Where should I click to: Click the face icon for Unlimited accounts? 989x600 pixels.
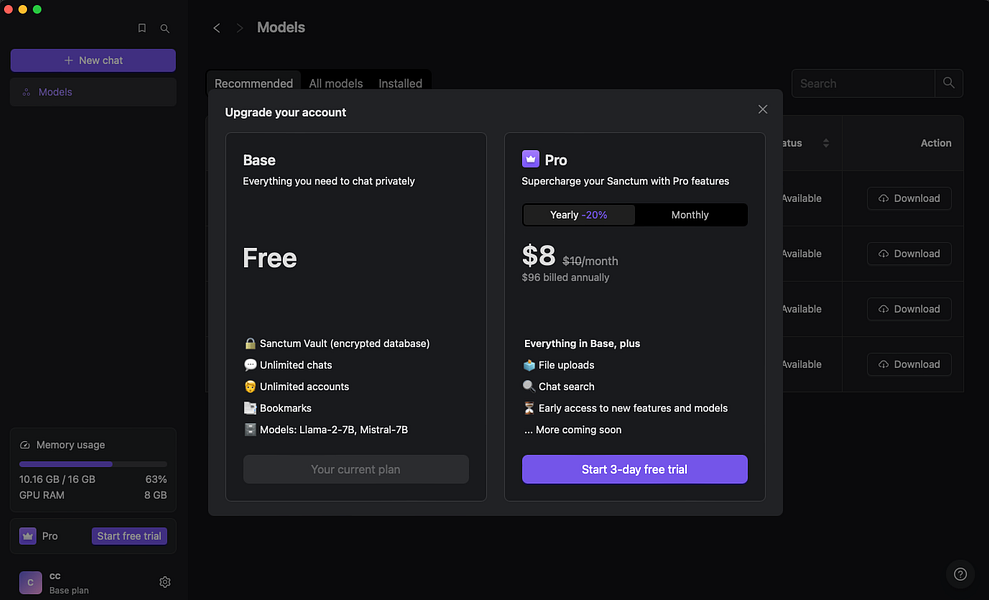[250, 386]
